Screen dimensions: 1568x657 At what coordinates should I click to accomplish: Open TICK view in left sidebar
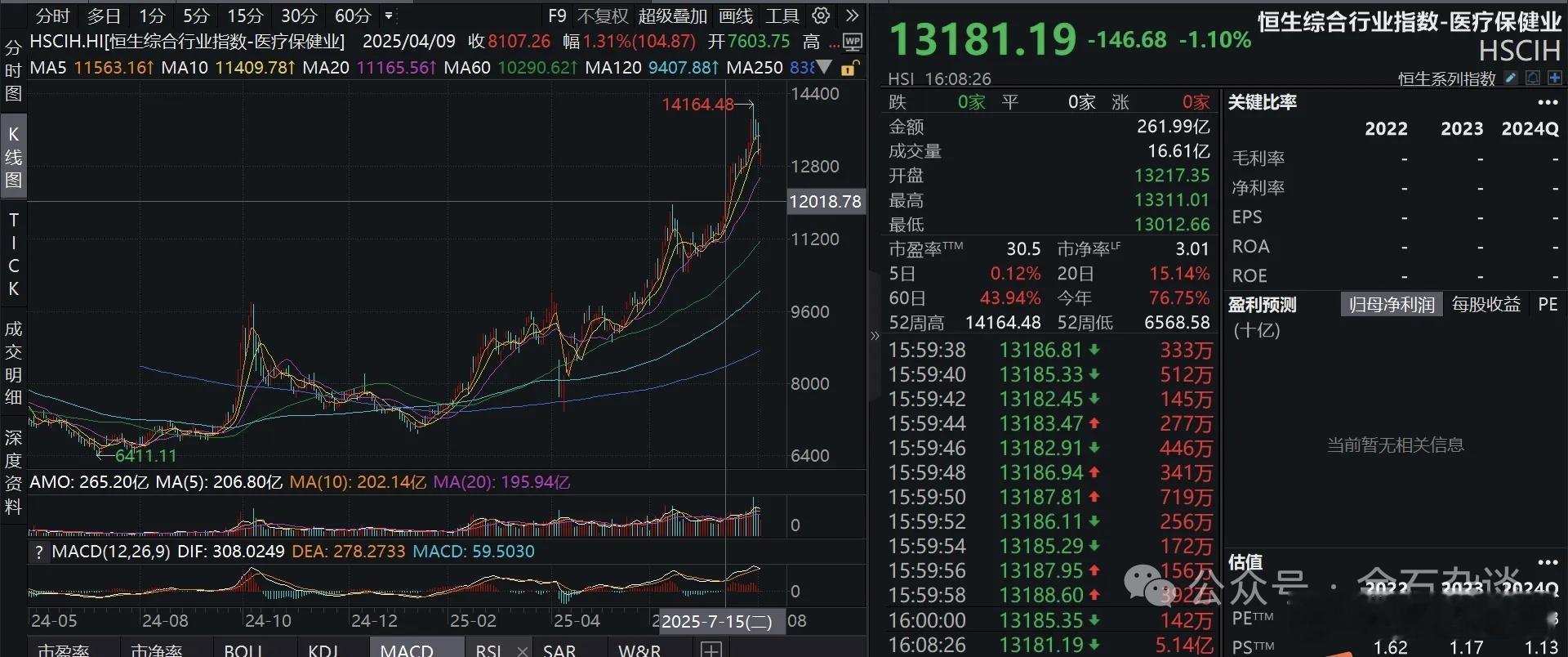pos(13,254)
